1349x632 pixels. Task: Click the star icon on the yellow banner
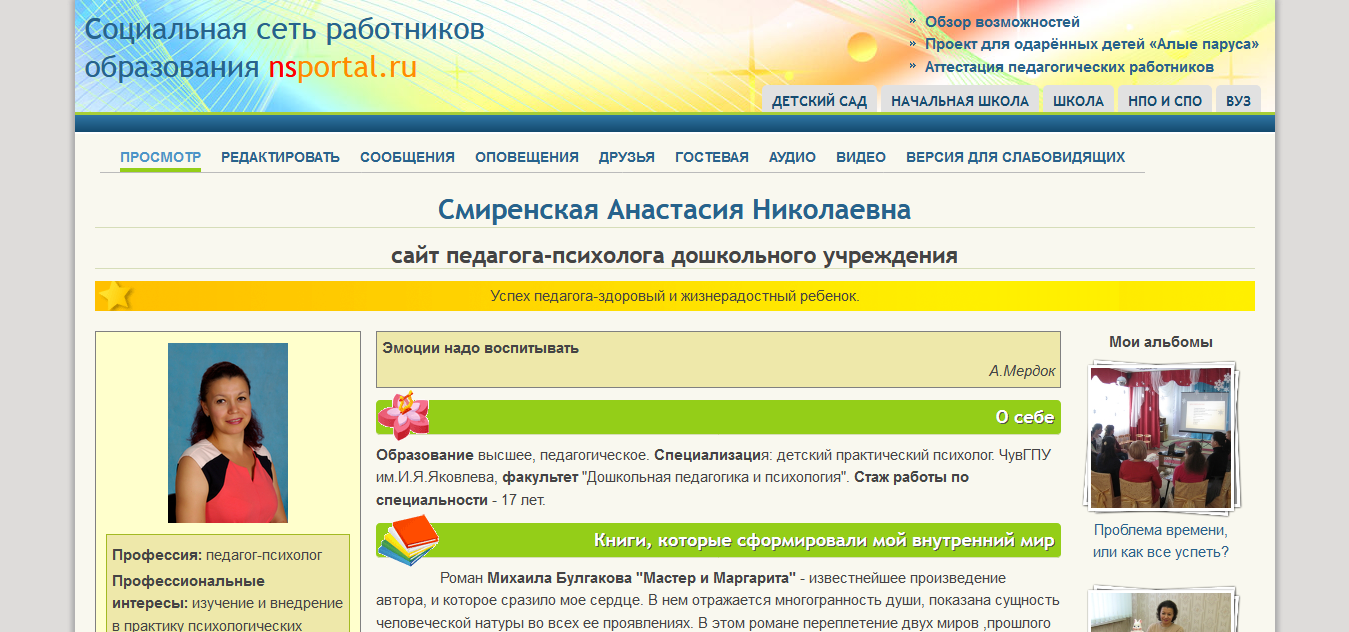tap(116, 296)
